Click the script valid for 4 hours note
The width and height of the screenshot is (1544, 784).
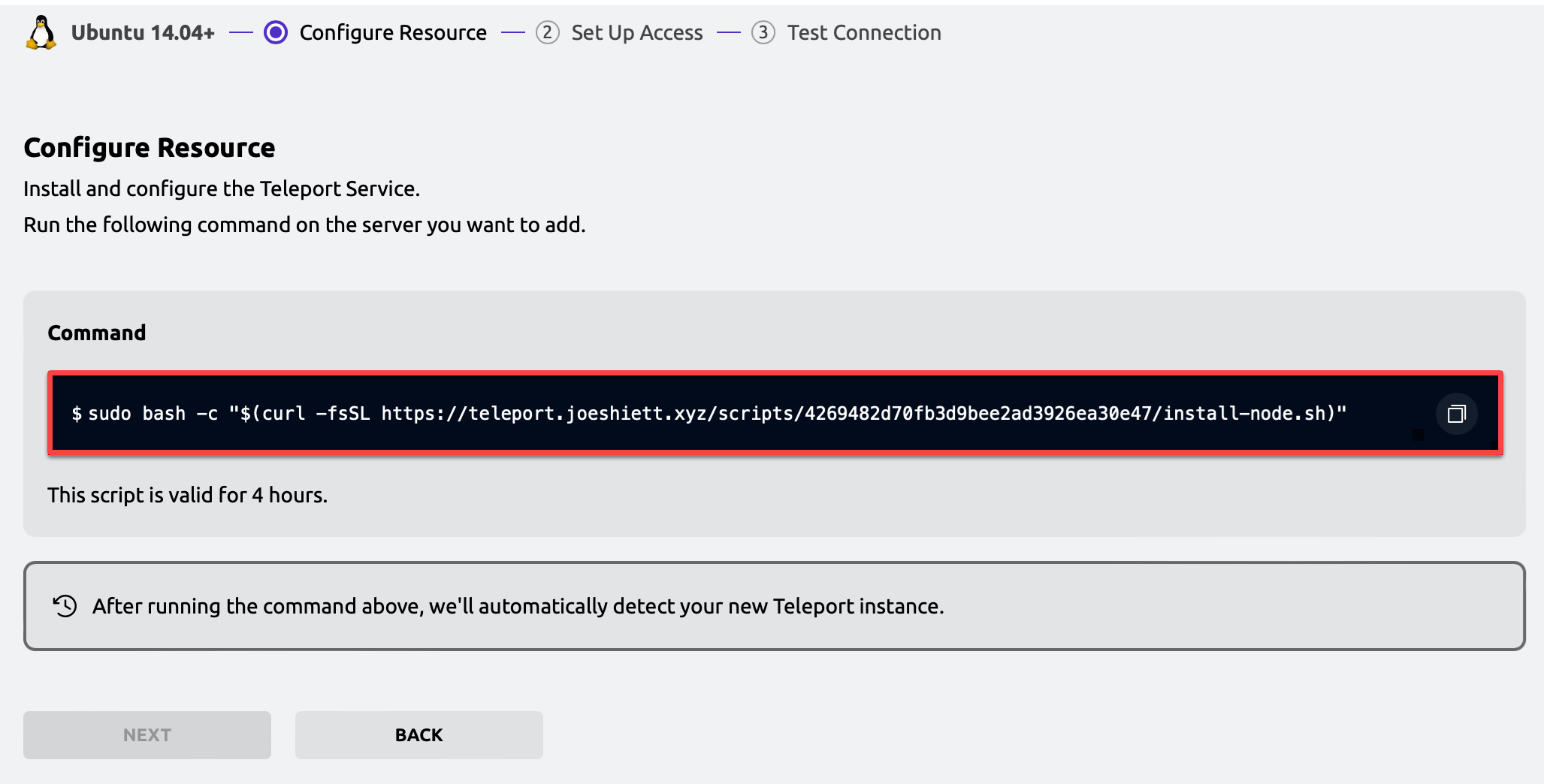(188, 495)
